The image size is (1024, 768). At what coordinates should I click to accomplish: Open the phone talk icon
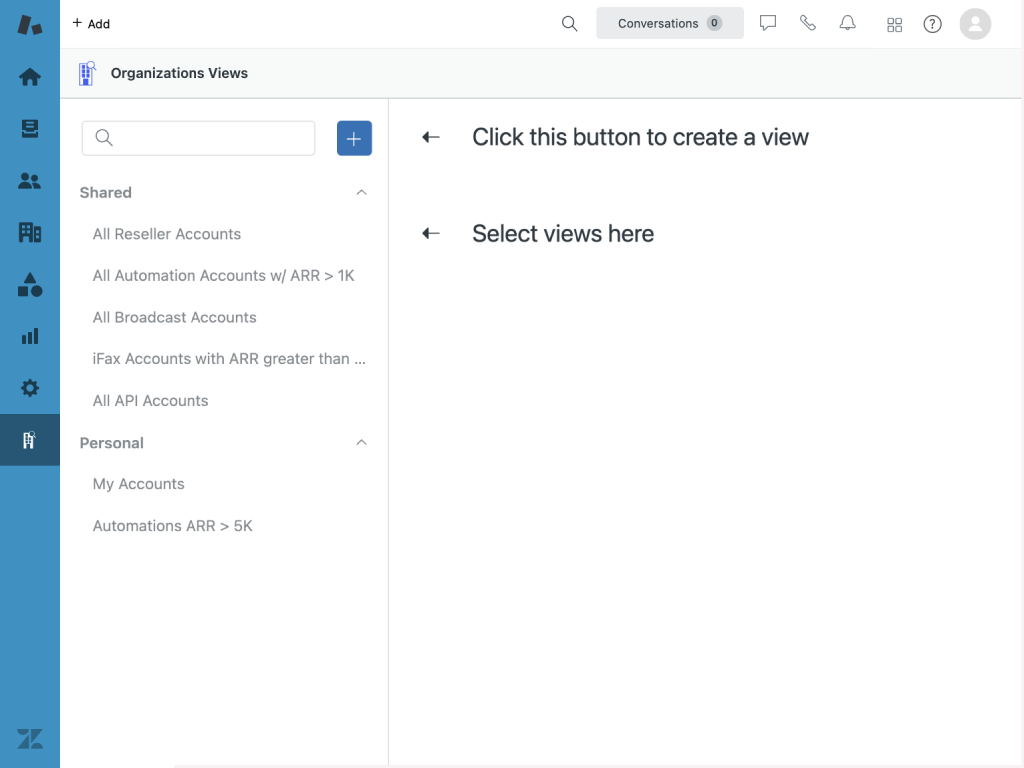[x=808, y=24]
